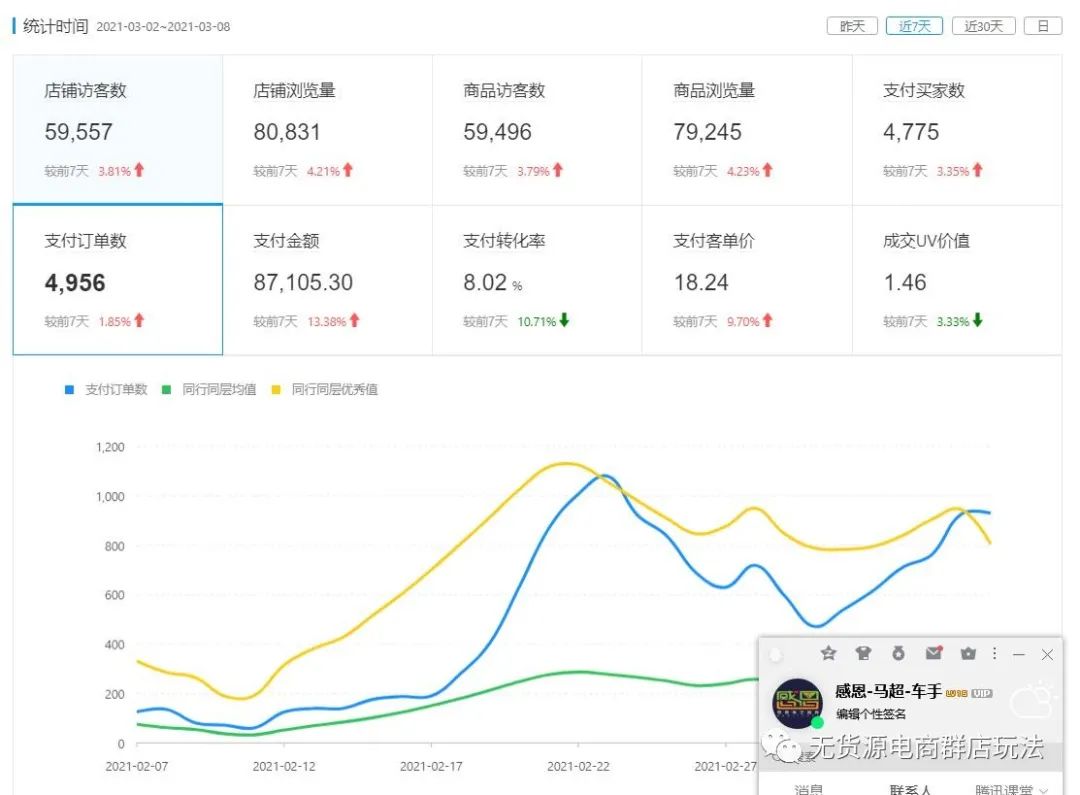Select the 商品访客数 metric card
Viewport: 1080px width, 795px height.
(x=537, y=130)
